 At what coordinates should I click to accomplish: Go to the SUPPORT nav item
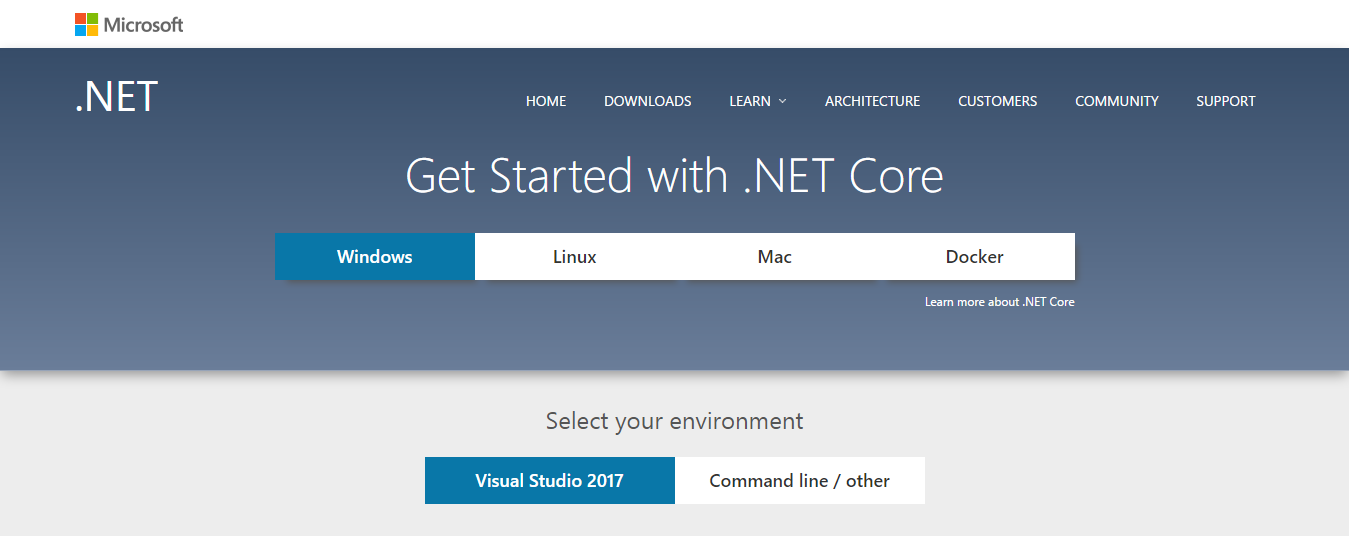[x=1225, y=101]
